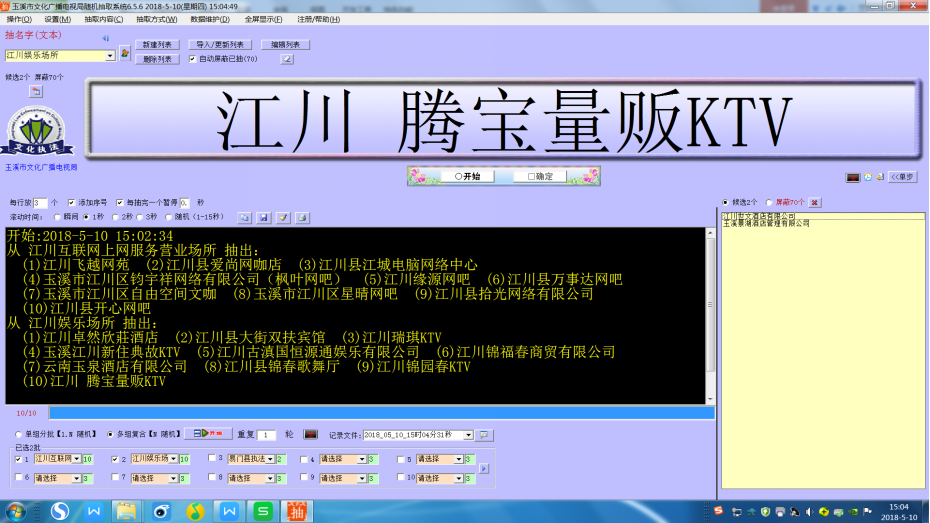Click the blue arrow at right of batch groups
This screenshot has height=523, width=930.
pyautogui.click(x=484, y=468)
